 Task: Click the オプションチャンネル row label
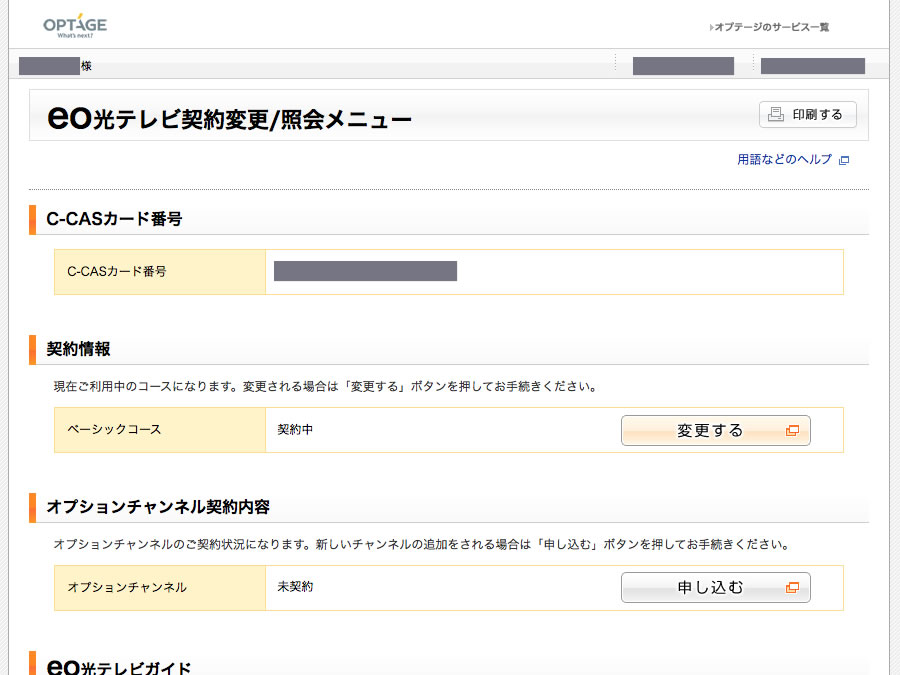[127, 587]
